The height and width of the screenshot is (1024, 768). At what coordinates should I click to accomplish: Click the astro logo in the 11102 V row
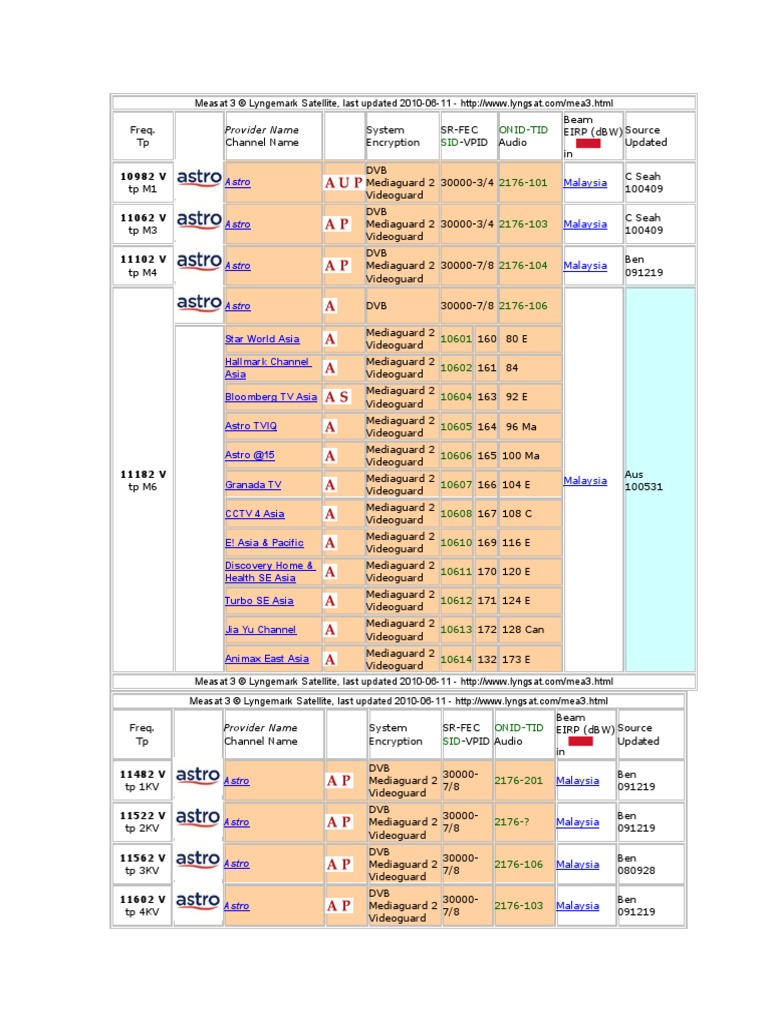(x=199, y=261)
